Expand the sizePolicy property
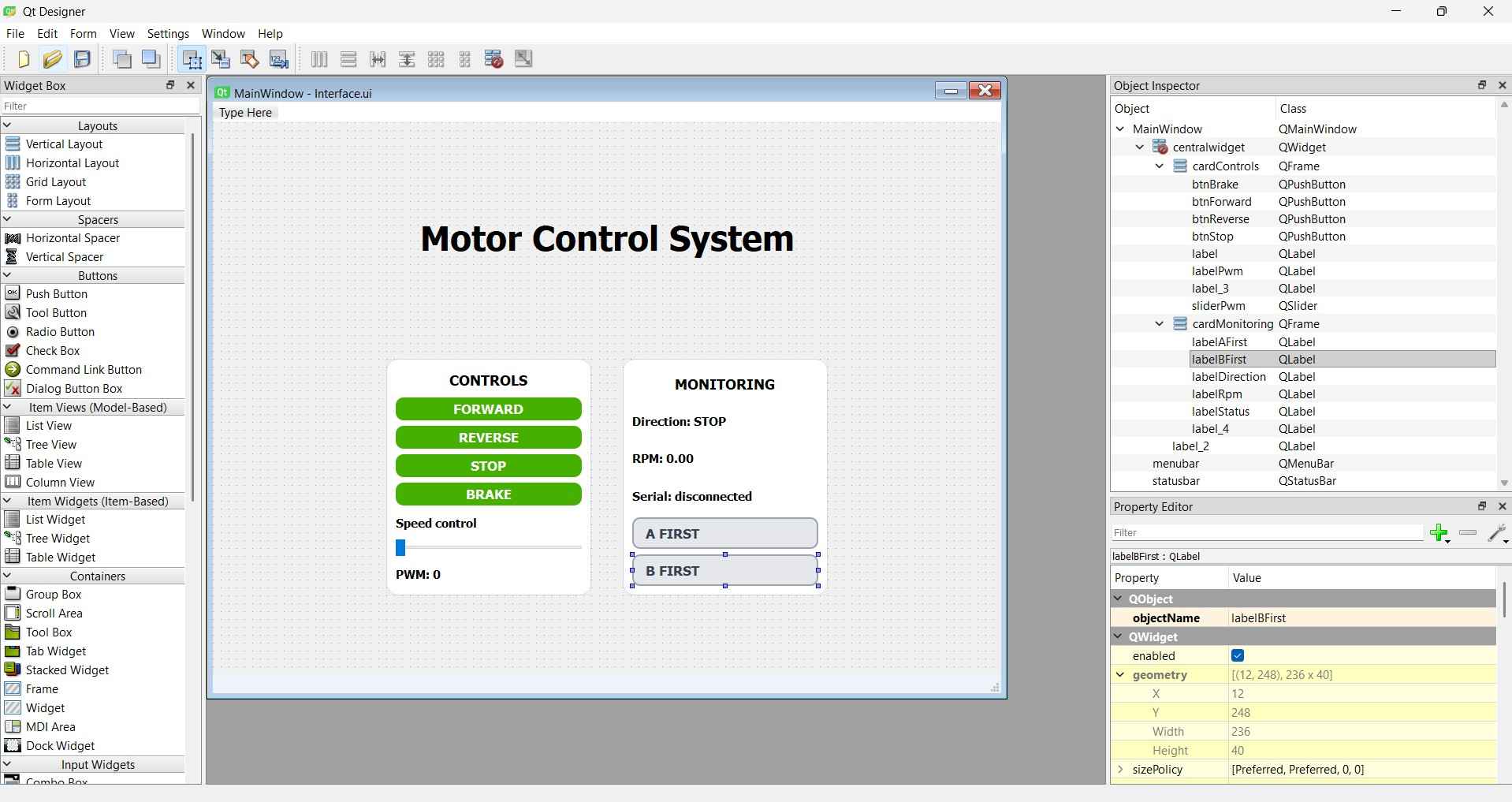This screenshot has width=1512, height=802. coord(1120,770)
